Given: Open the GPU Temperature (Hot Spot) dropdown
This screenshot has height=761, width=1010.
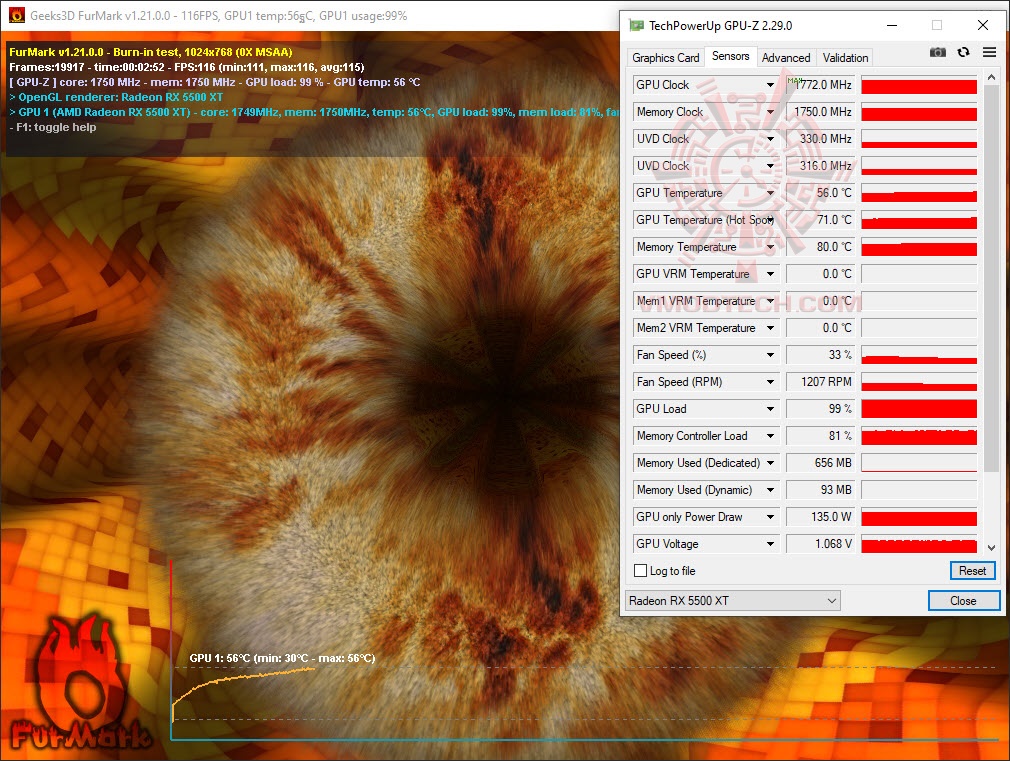Looking at the screenshot, I should (770, 220).
